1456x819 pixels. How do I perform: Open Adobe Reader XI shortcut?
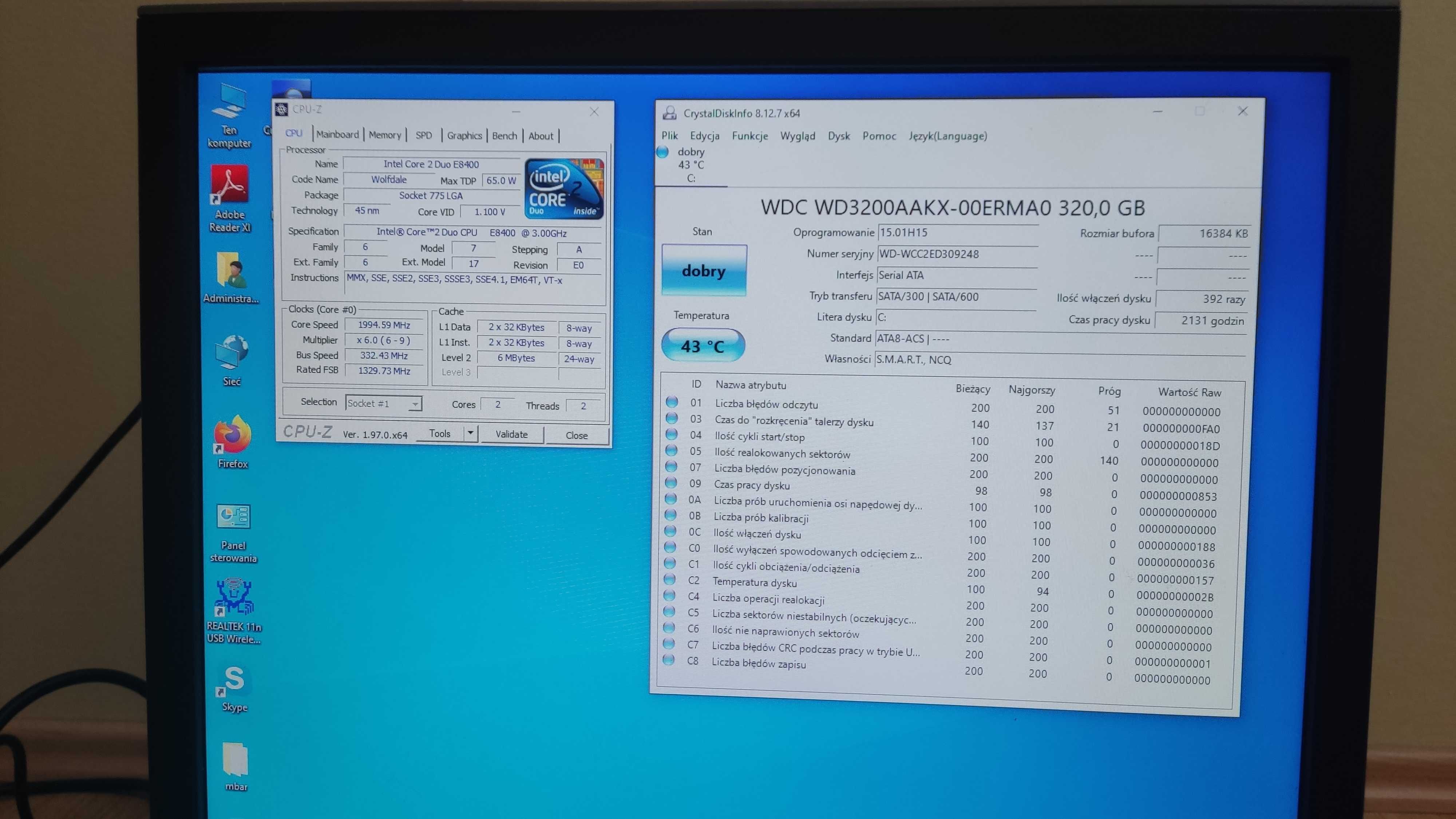click(x=229, y=199)
